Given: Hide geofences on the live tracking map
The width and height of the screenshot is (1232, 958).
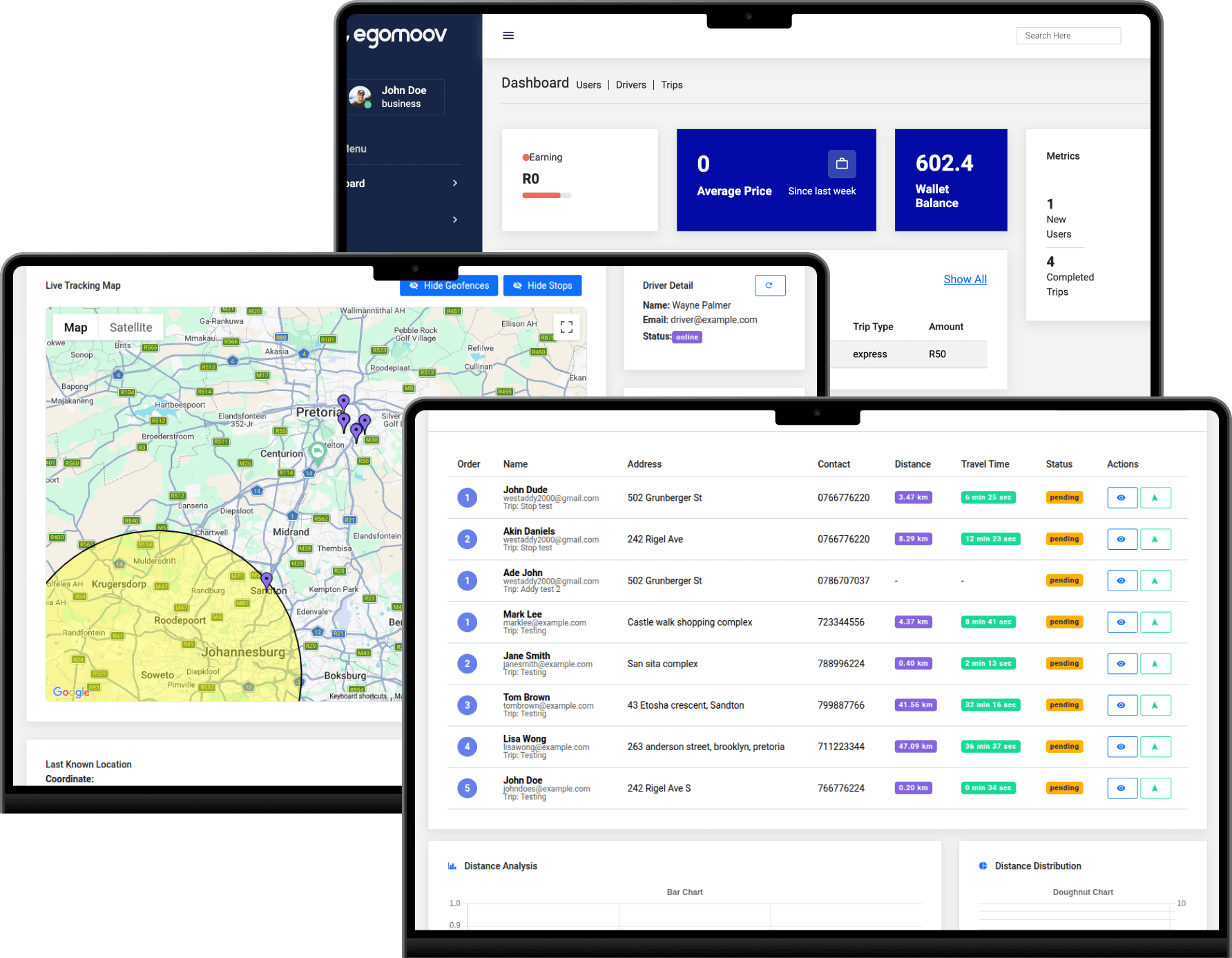Looking at the screenshot, I should coord(449,285).
